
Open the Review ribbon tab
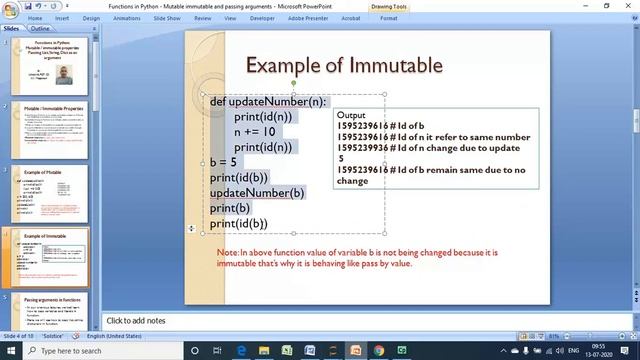[x=202, y=18]
